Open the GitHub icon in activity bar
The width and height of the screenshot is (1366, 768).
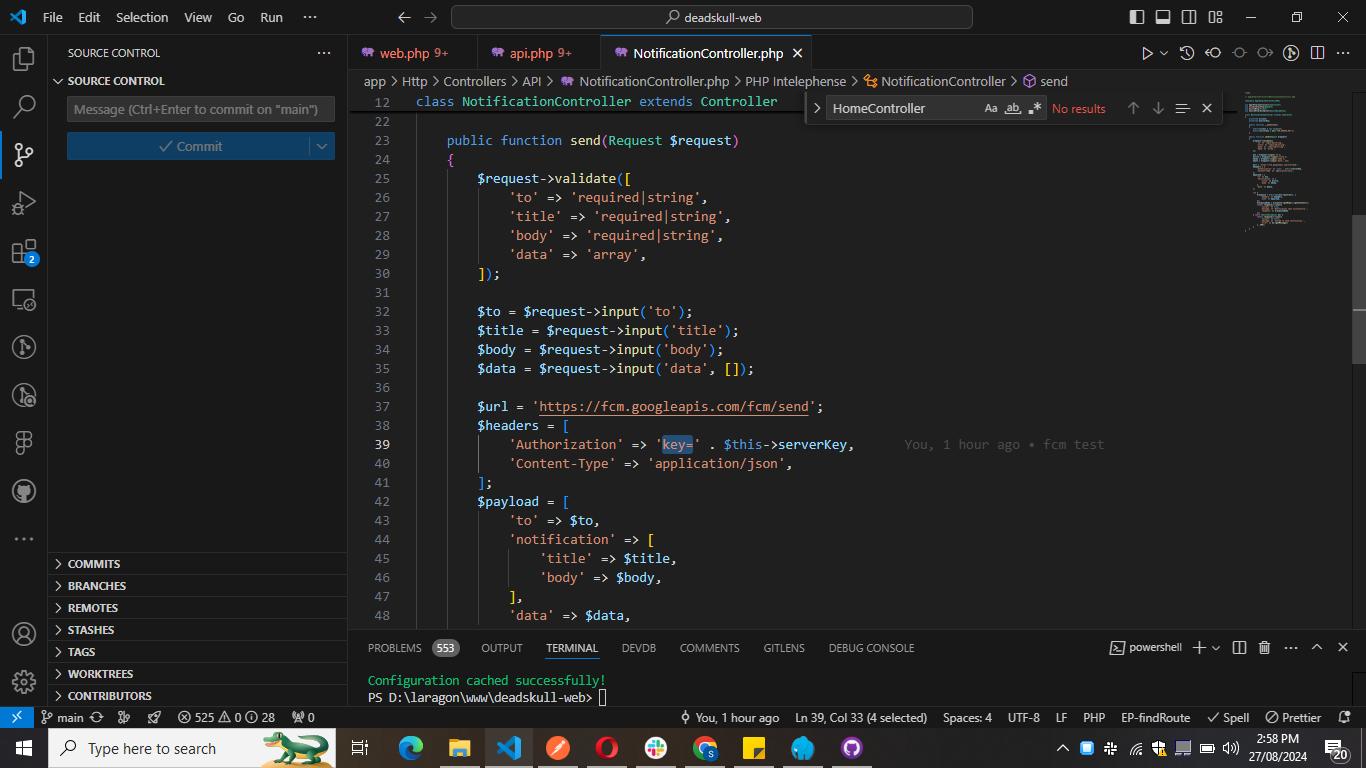24,491
